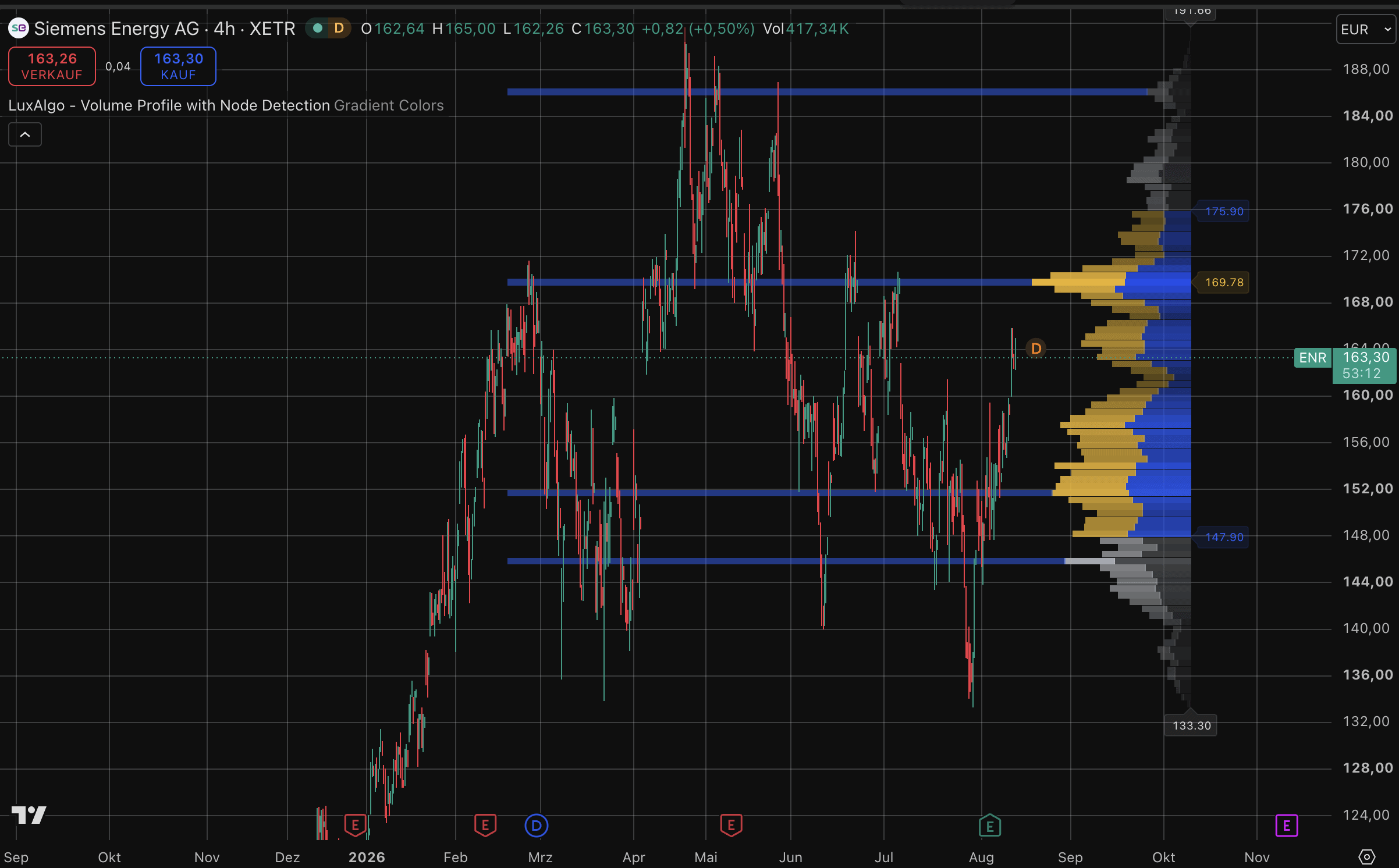Click the 140,00 price axis label
The width and height of the screenshot is (1399, 868).
[x=1366, y=628]
